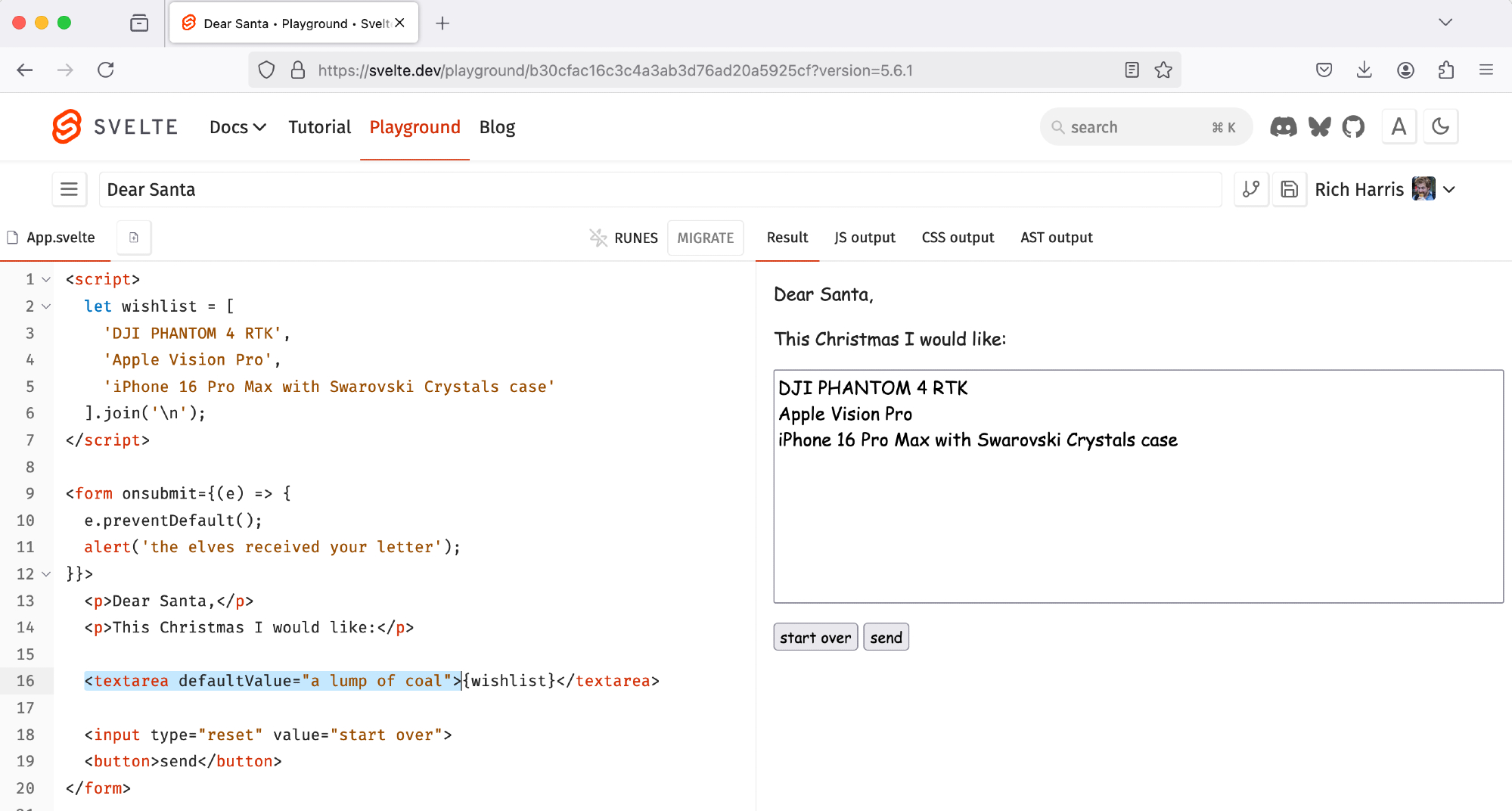Switch to the AST output tab
This screenshot has width=1512, height=811.
1056,238
